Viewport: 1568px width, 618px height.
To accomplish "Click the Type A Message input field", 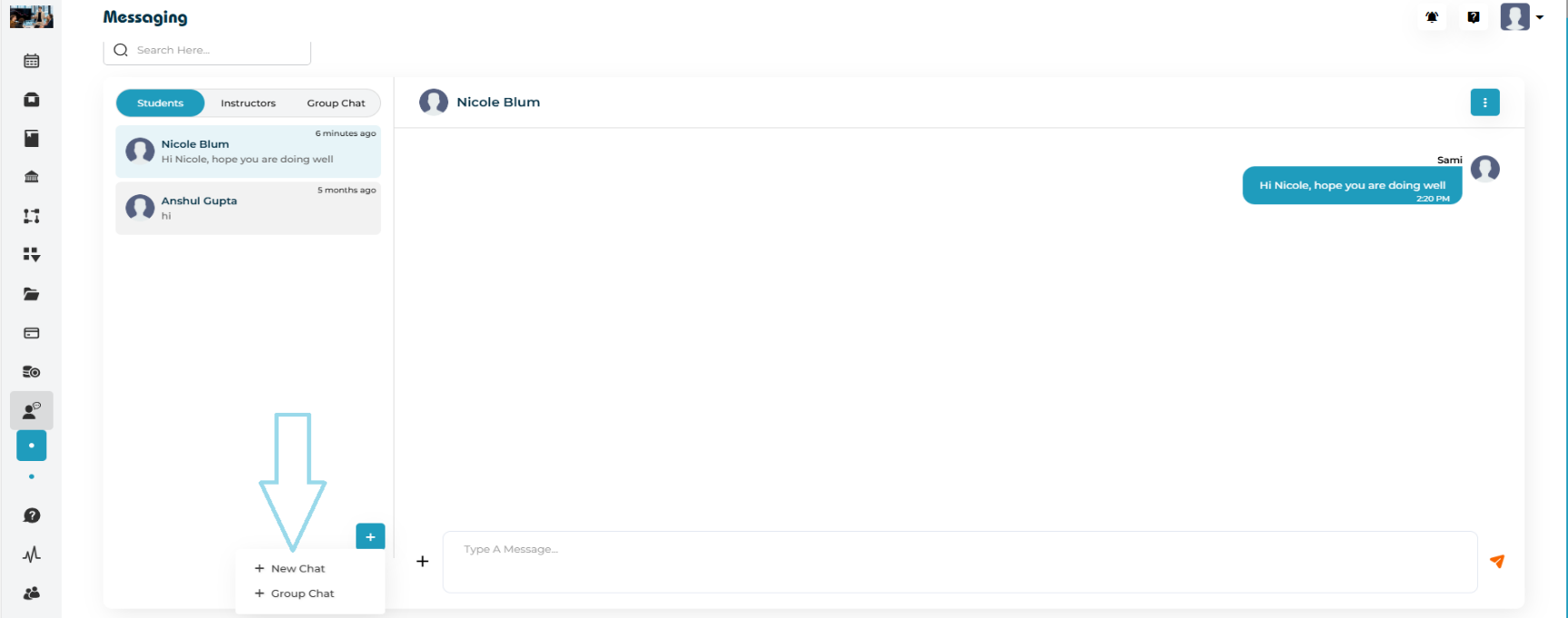I will coord(959,562).
